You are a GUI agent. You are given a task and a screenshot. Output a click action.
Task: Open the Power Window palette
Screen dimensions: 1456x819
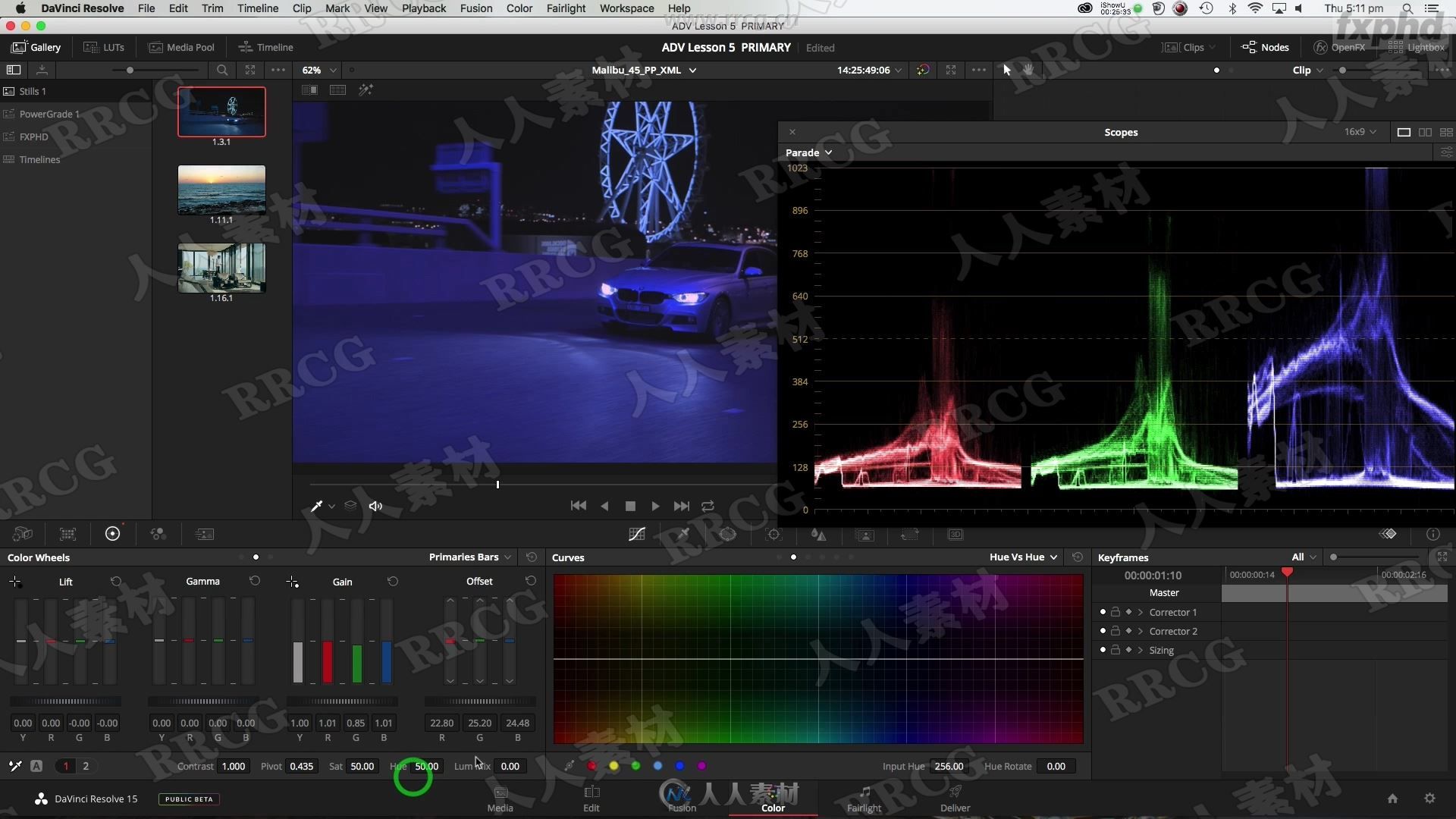[728, 534]
